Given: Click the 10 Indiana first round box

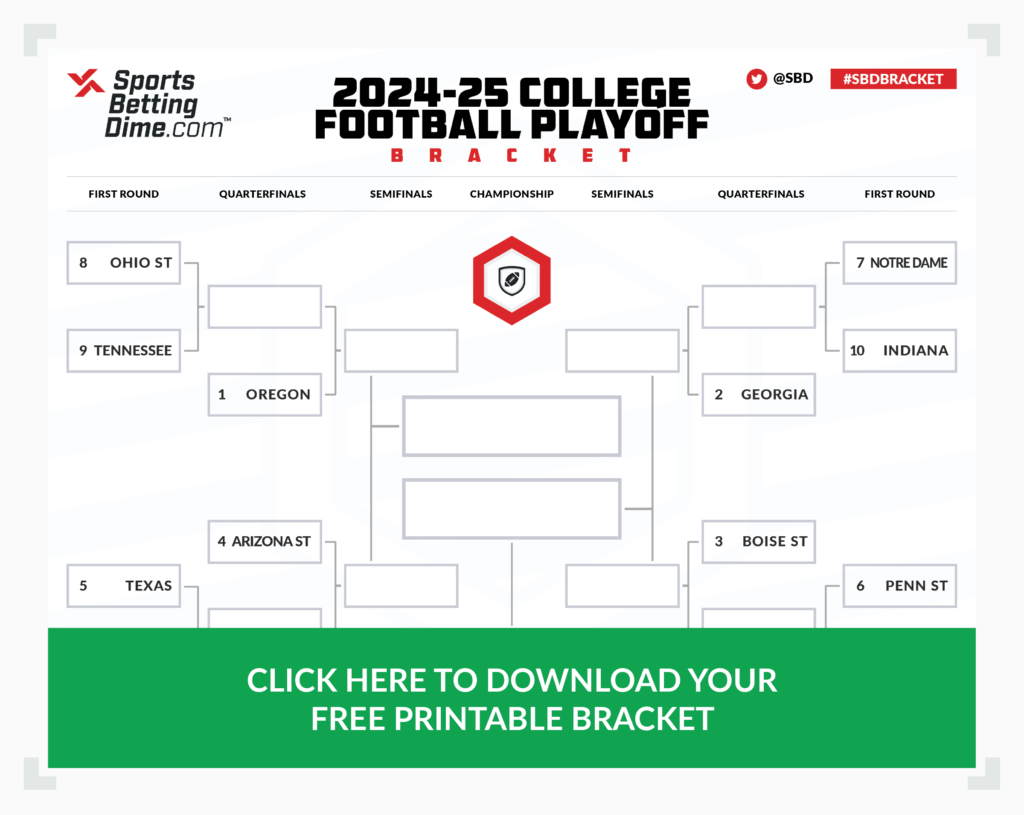Looking at the screenshot, I should tap(899, 351).
